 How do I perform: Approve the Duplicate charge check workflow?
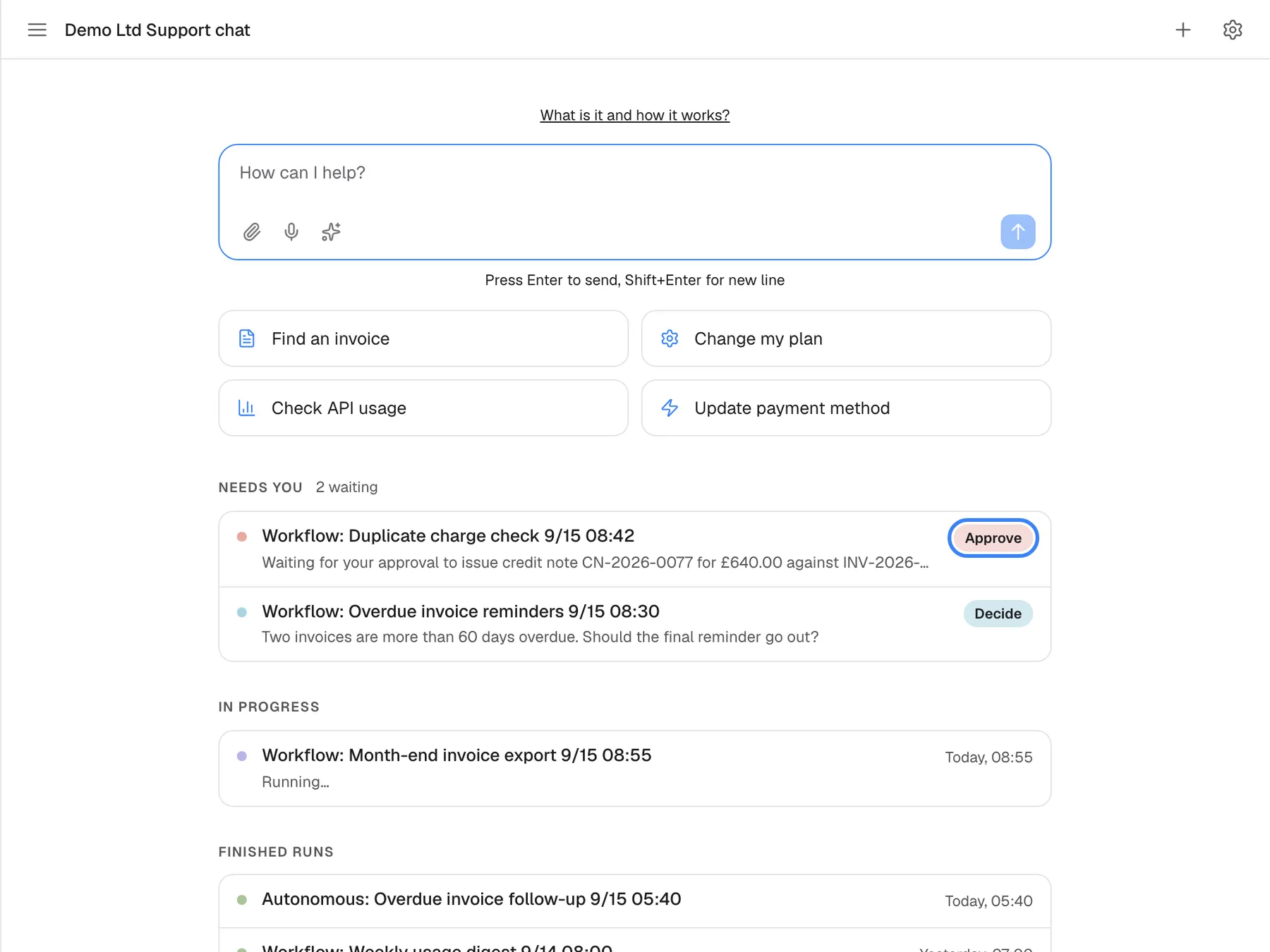pyautogui.click(x=993, y=538)
